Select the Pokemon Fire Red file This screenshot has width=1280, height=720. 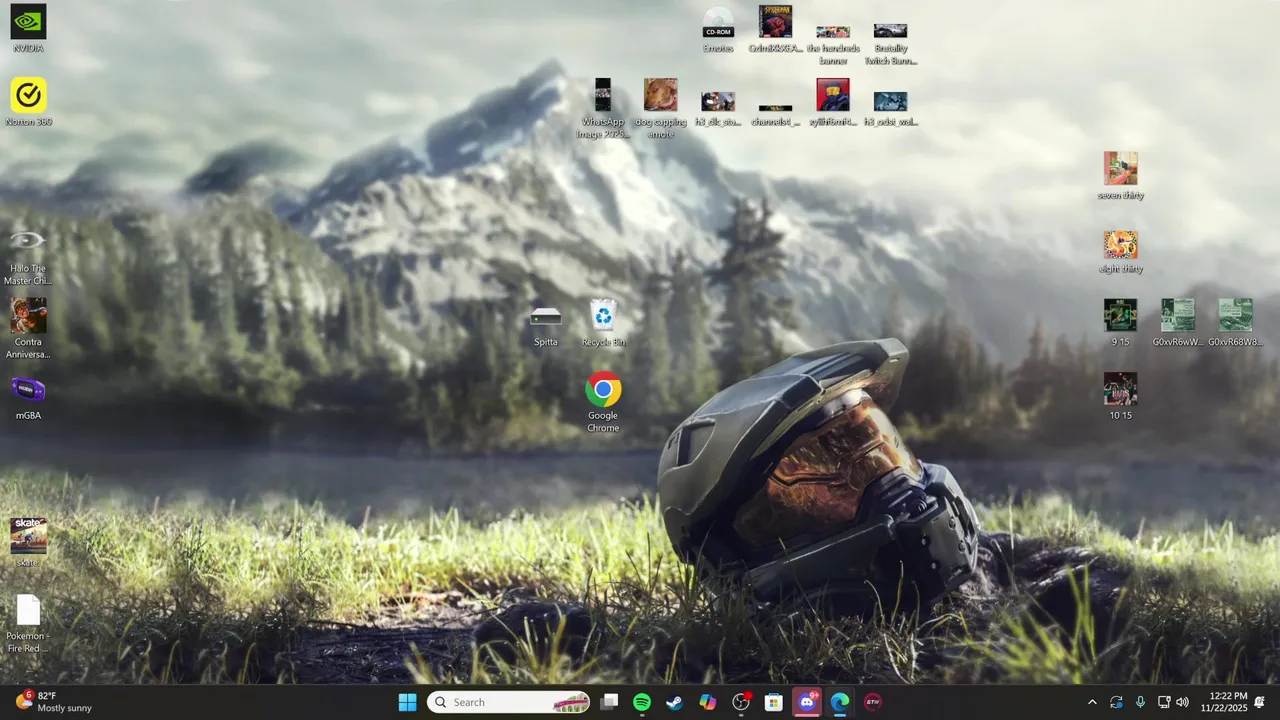[28, 623]
